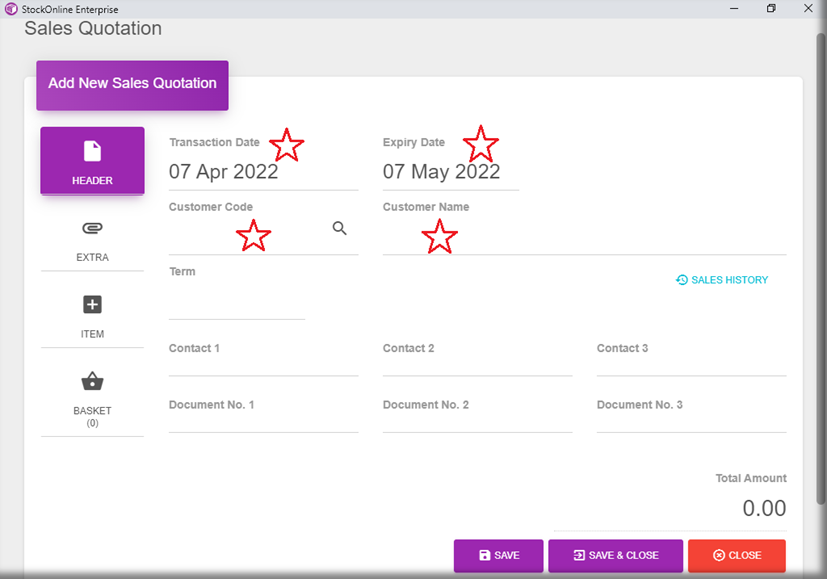Open the Extra paperclip section
The image size is (827, 579).
click(92, 239)
